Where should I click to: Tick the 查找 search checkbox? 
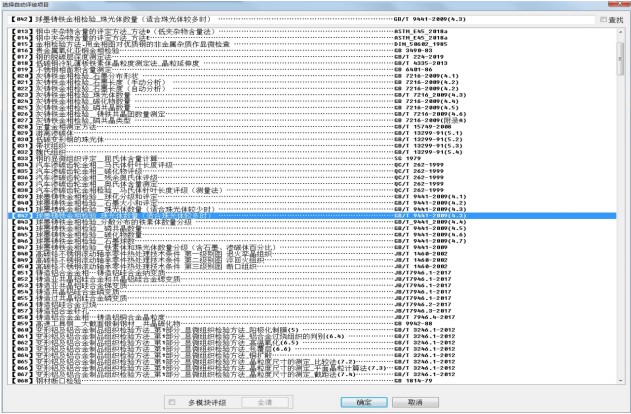603,20
